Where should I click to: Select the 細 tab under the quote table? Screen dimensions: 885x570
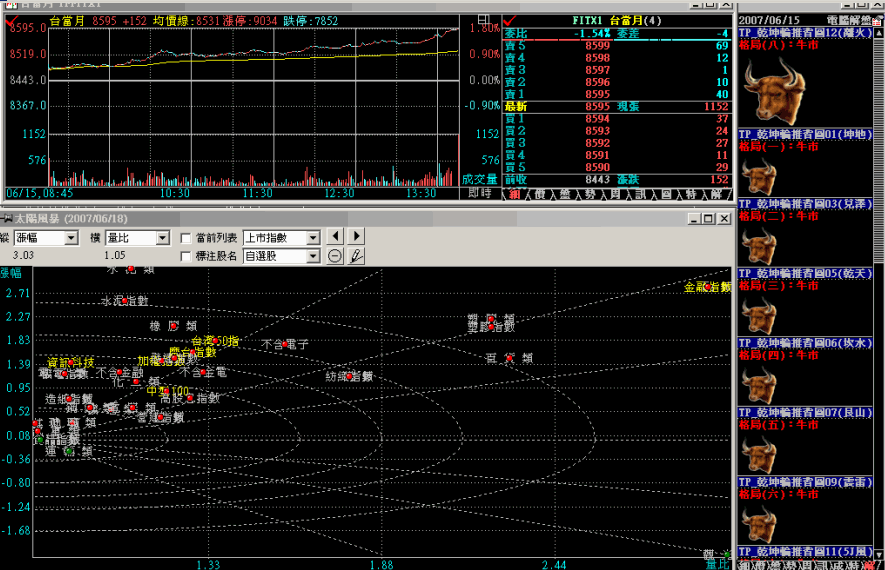[x=515, y=194]
